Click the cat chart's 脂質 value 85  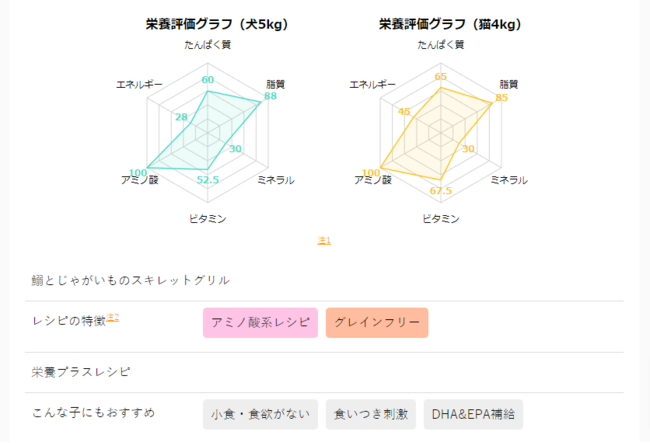(501, 97)
